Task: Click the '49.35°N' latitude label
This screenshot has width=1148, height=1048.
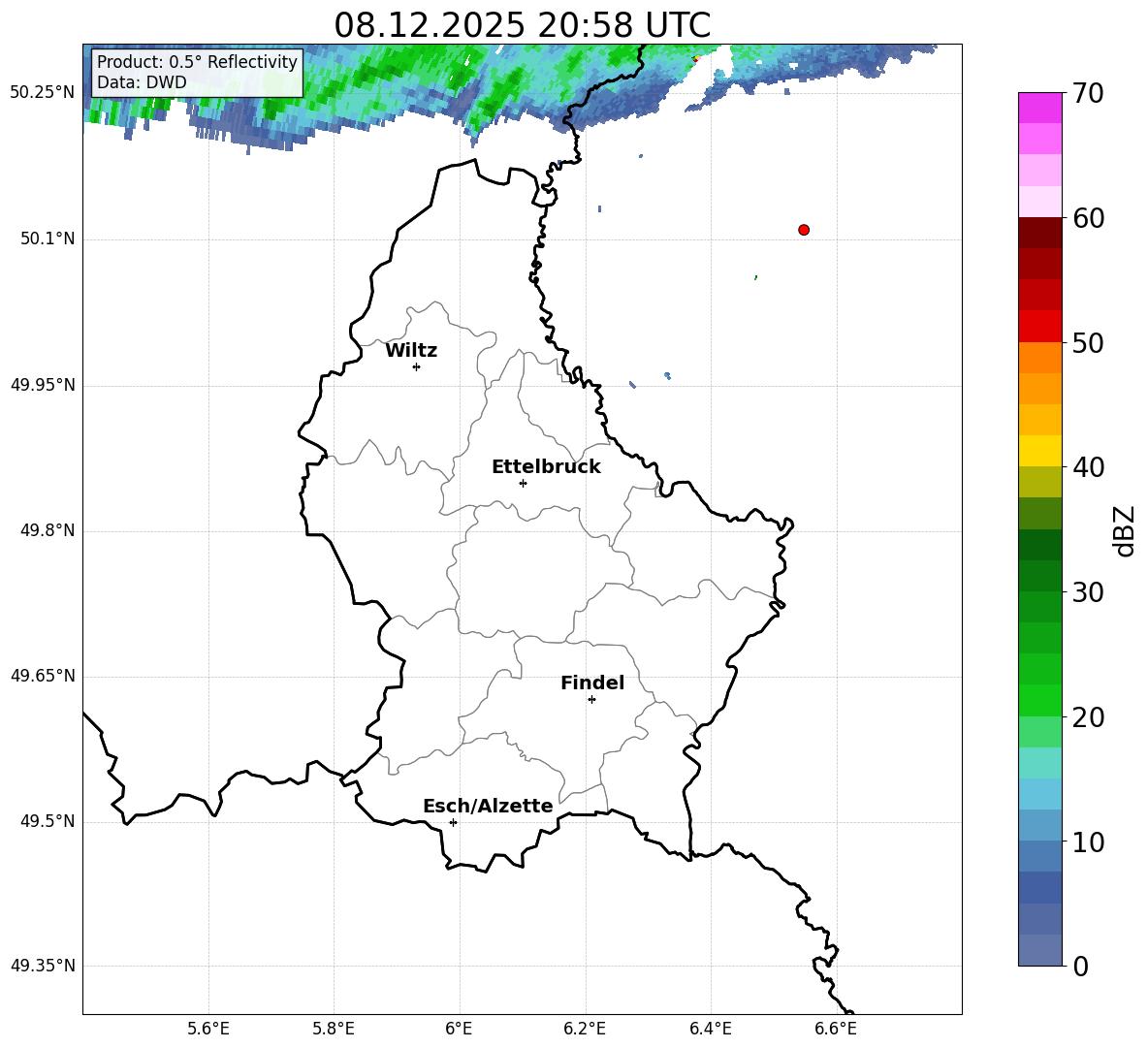Action: point(43,966)
